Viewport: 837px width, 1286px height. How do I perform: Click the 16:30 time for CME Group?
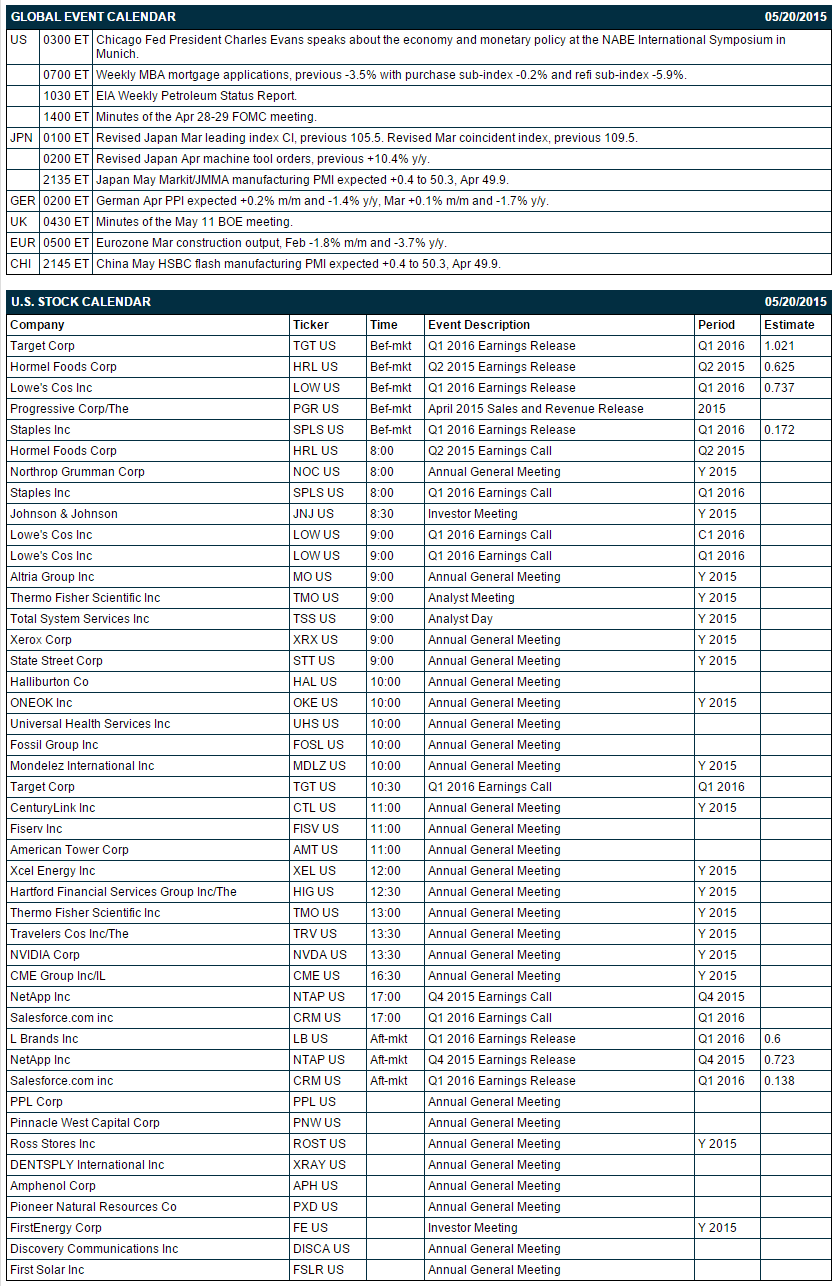point(385,976)
